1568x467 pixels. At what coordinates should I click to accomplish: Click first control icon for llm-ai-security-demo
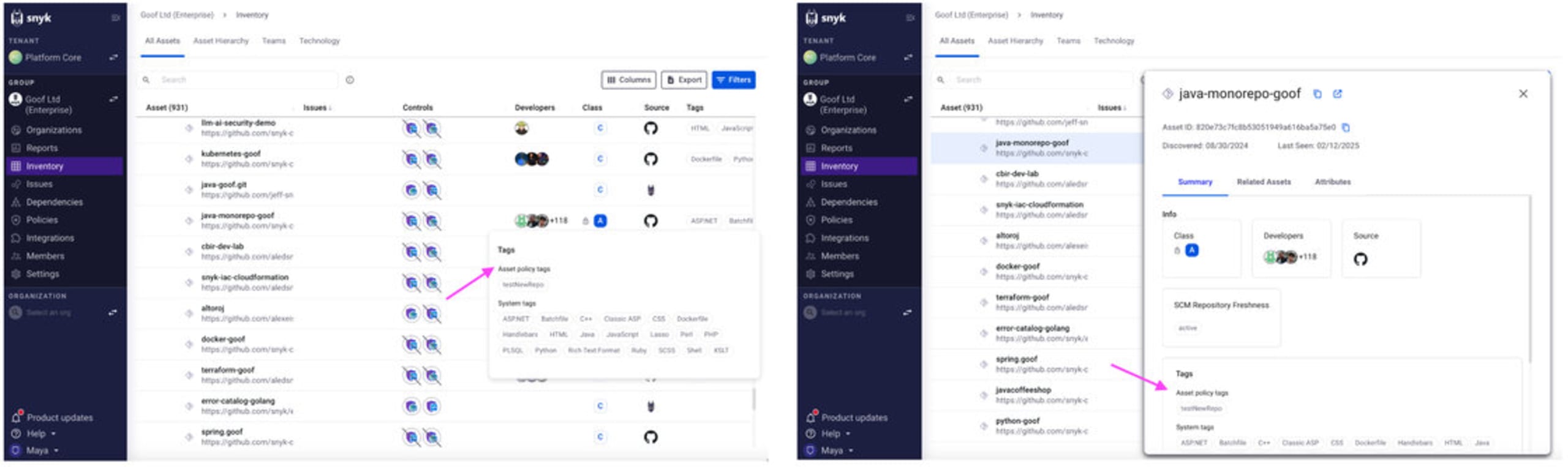412,129
